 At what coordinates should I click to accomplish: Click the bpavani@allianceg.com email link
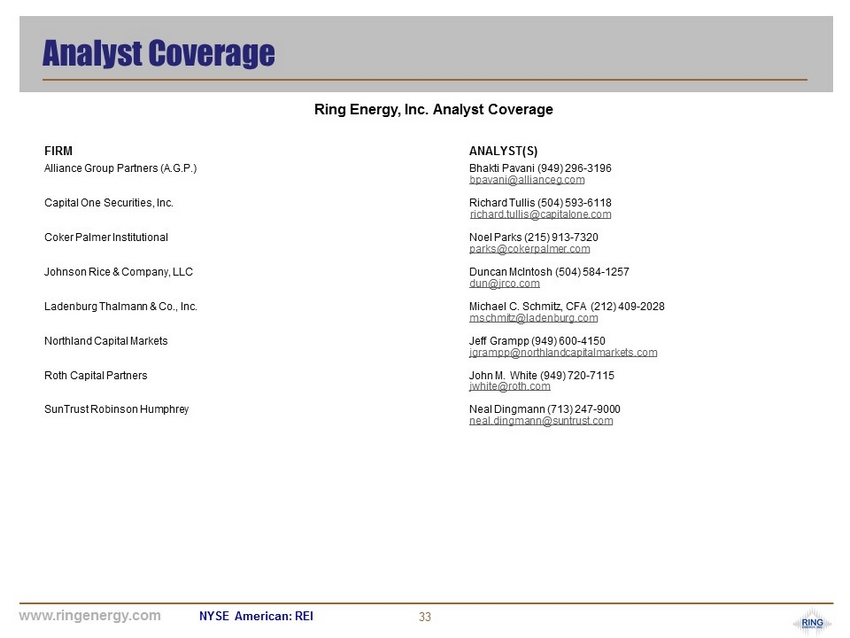(527, 180)
